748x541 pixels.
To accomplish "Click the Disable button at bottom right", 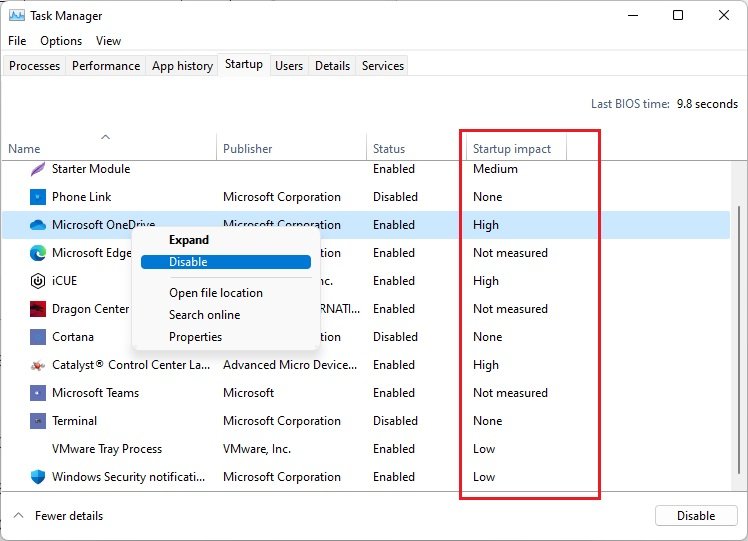I will (696, 515).
